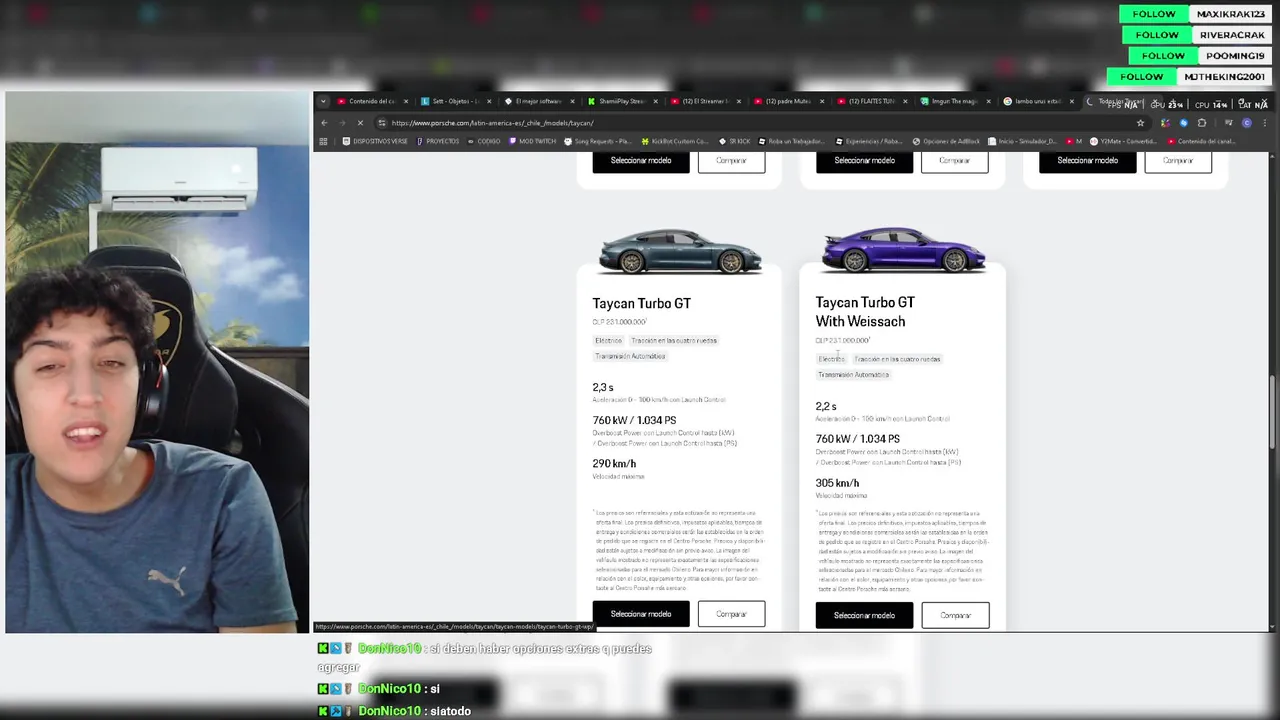Screen dimensions: 1280x720
Task: Open 'KickBot Custom Co...' bookmark
Action: coord(675,141)
